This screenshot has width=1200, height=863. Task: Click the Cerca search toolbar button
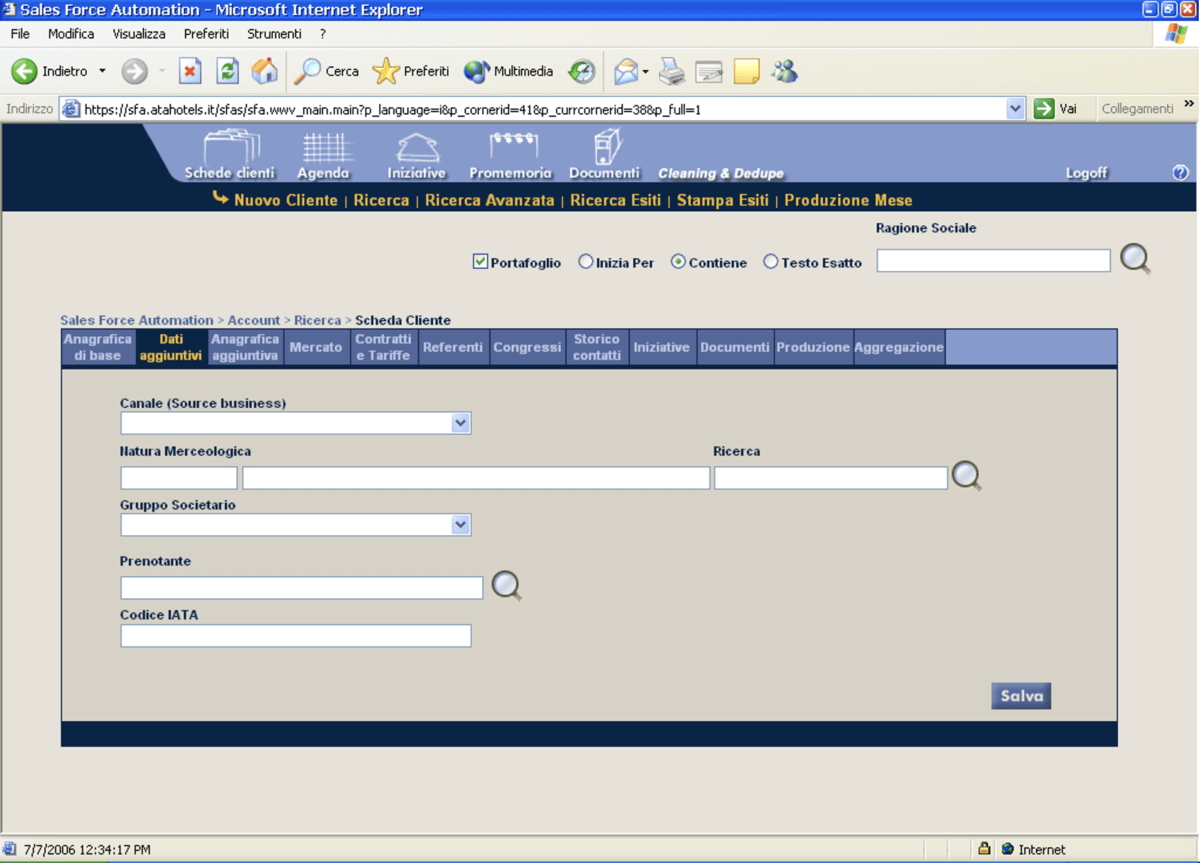(326, 71)
